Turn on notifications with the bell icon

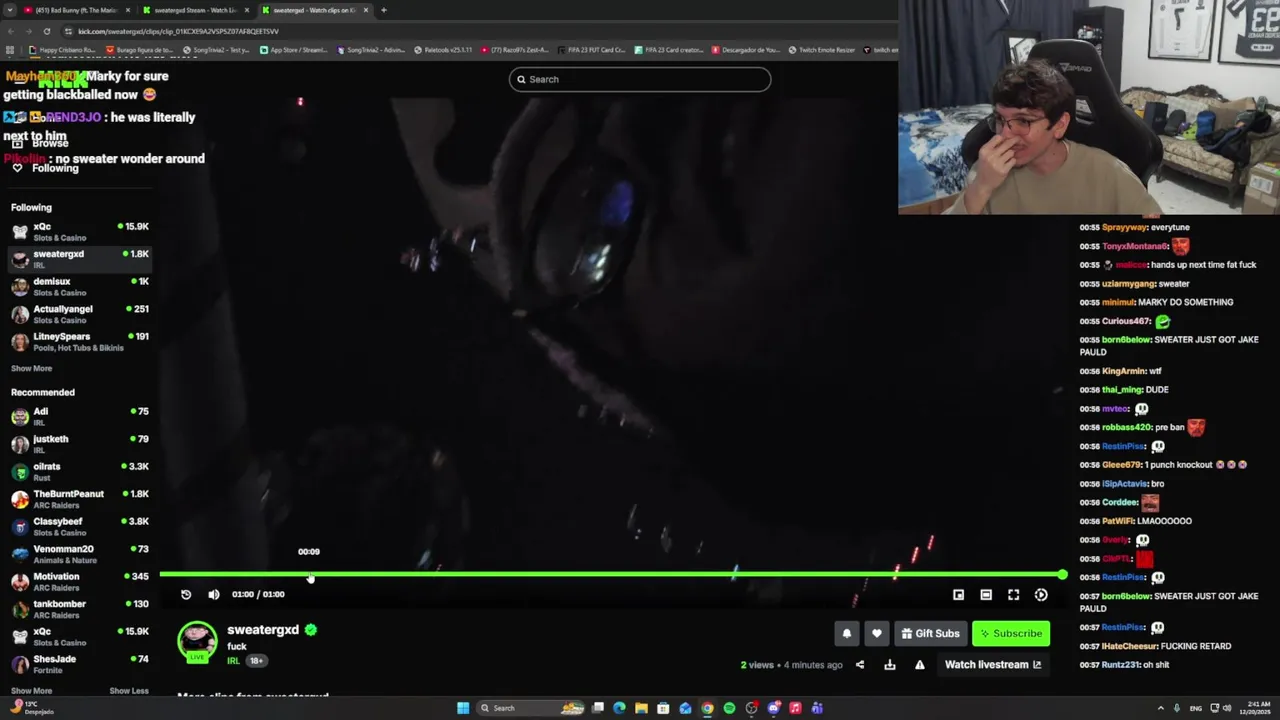847,633
